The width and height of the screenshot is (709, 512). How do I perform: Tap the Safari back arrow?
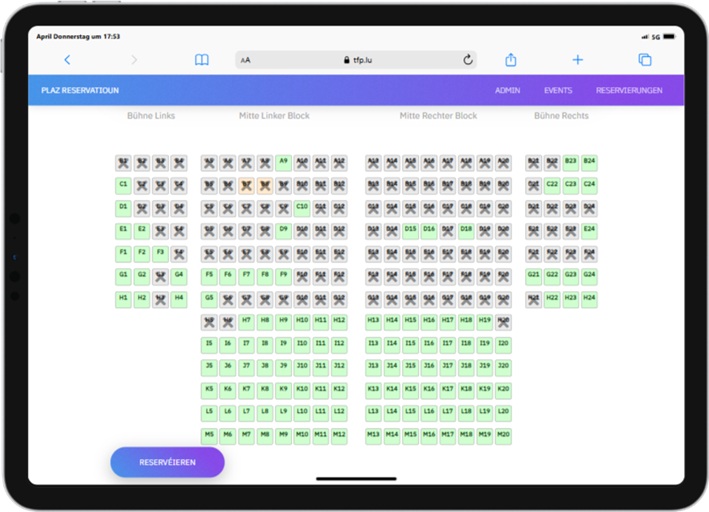point(67,60)
